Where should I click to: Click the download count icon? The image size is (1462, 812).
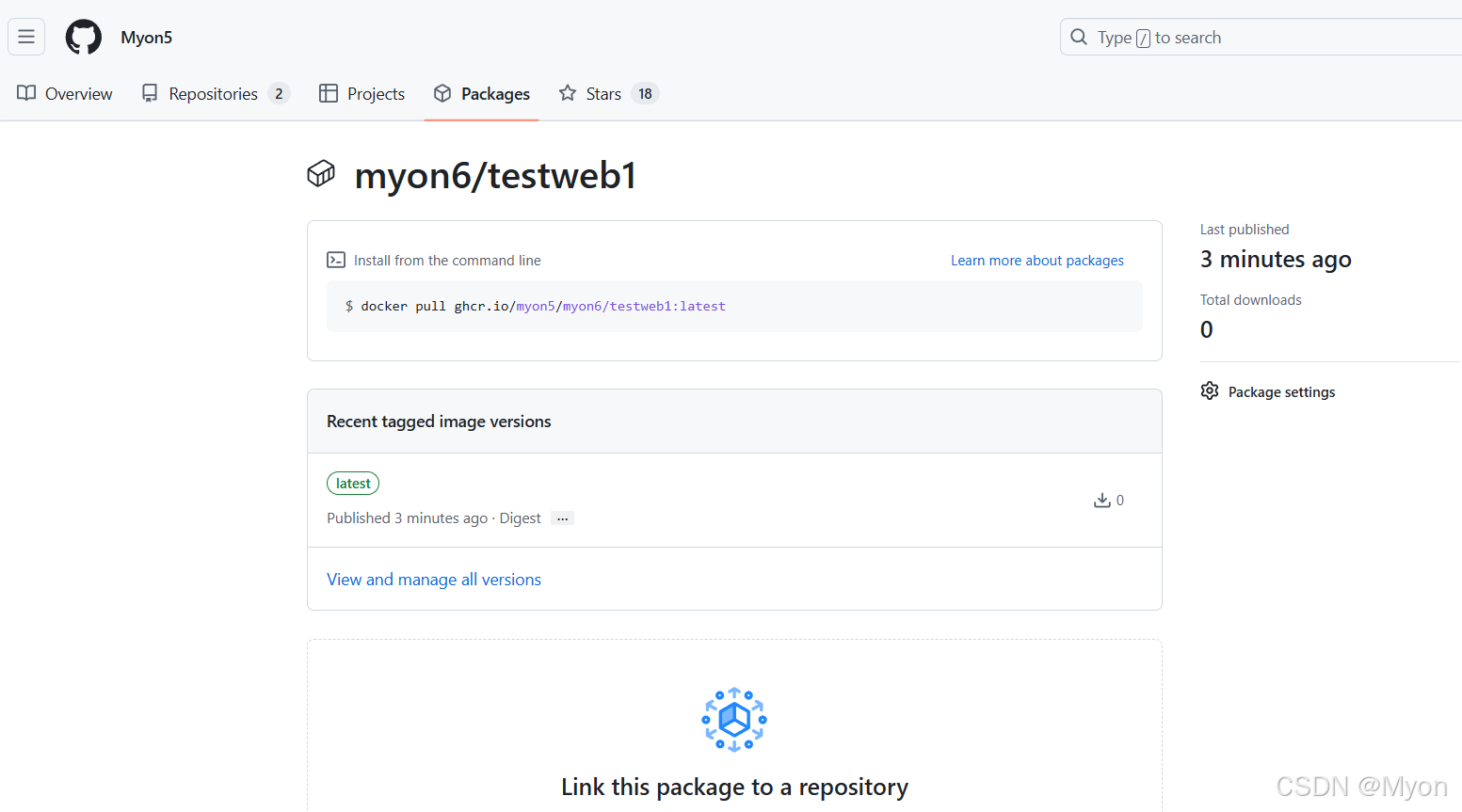coord(1102,501)
